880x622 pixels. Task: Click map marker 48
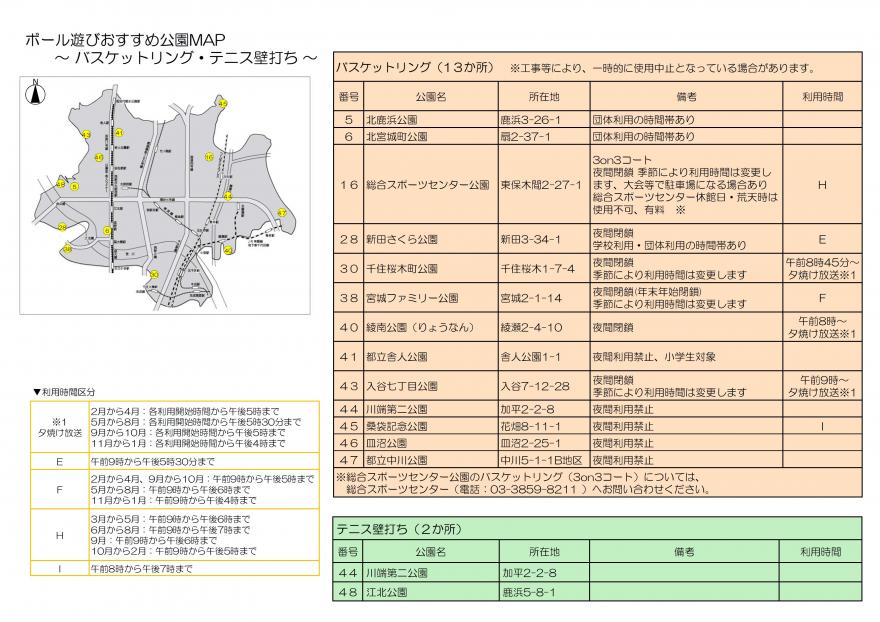click(62, 185)
